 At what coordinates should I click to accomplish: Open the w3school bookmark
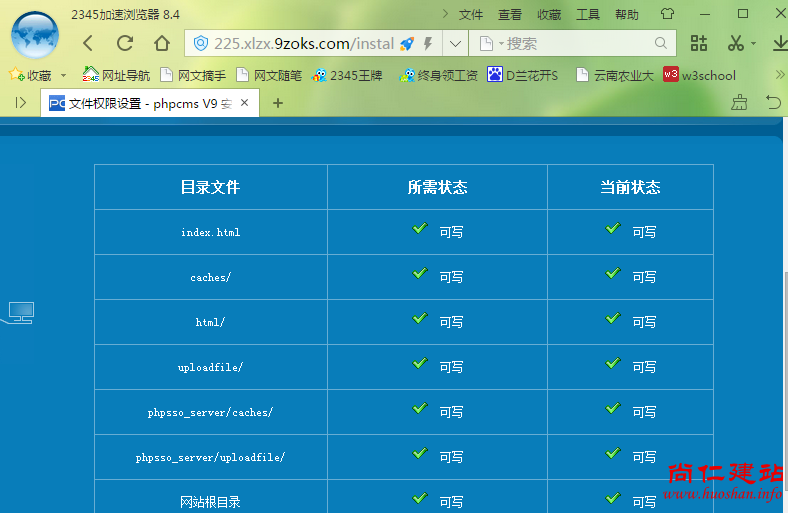(700, 75)
